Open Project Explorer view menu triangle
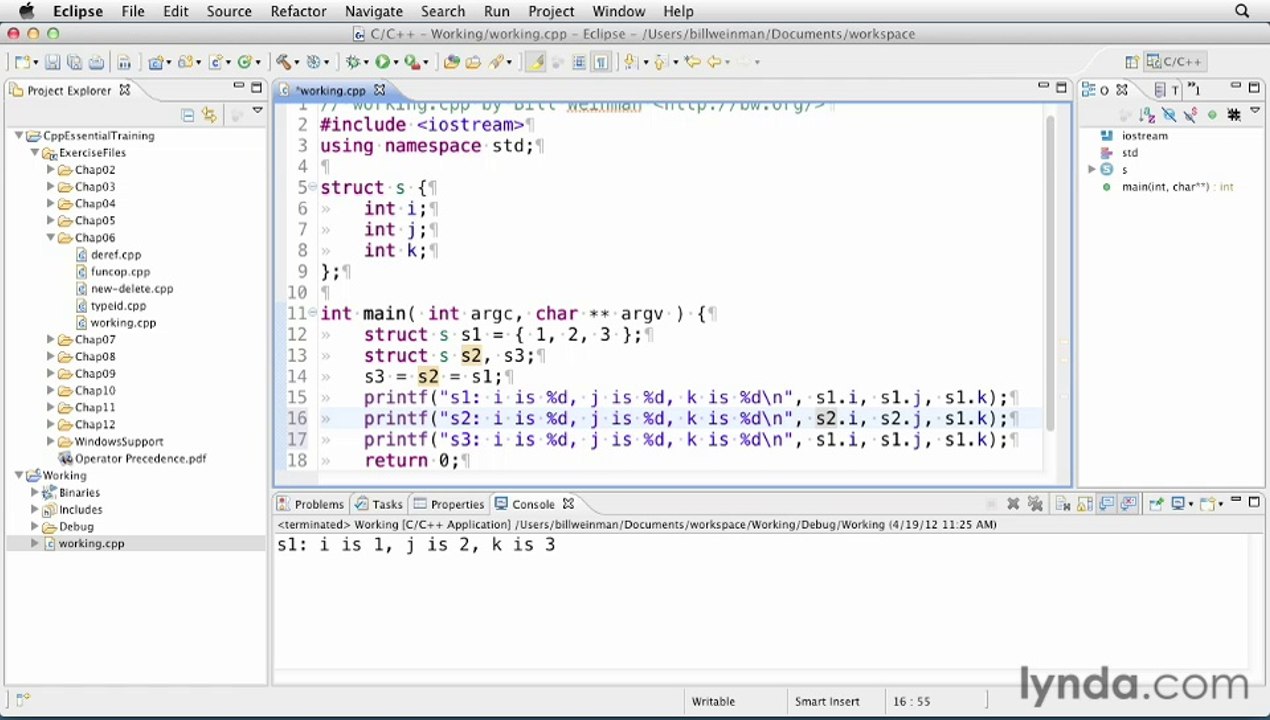Screen dimensions: 1270x720 [x=257, y=112]
